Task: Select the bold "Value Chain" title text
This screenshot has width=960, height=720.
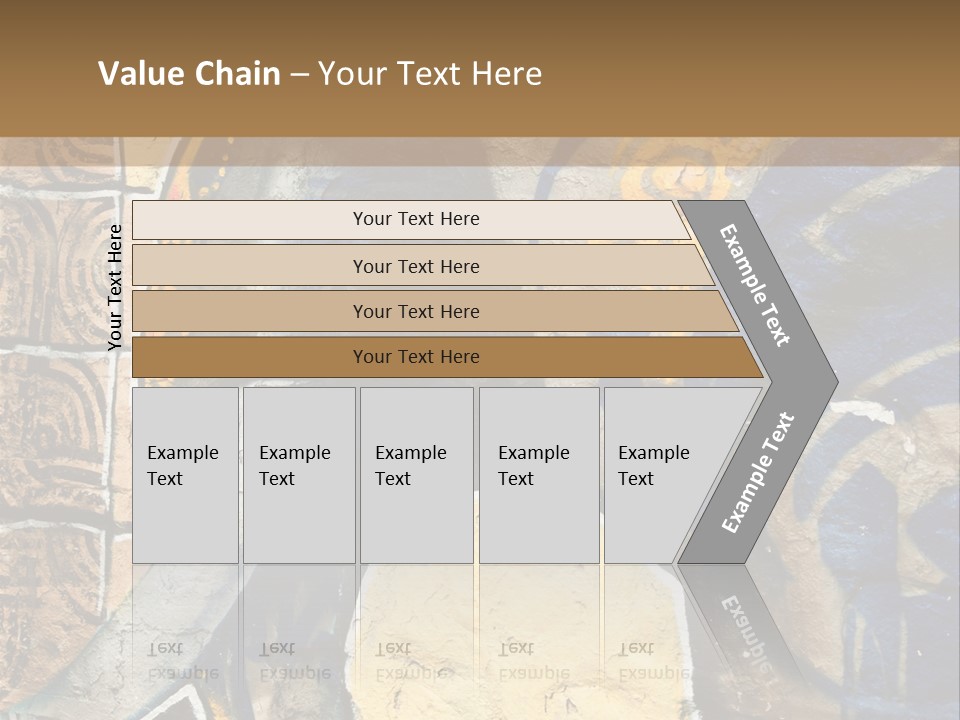Action: click(x=189, y=74)
